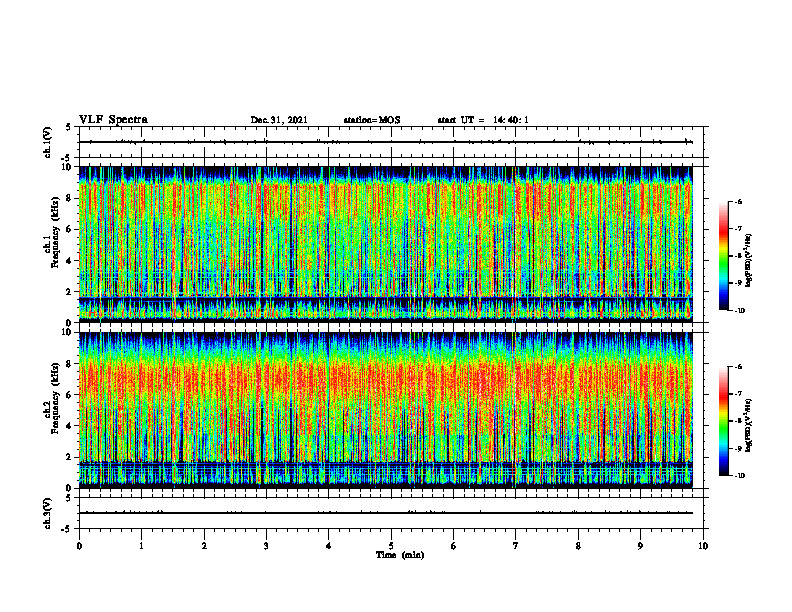Screen dimensions: 792x612
Task: Click the "6" tick on the time axis
Action: pos(454,546)
